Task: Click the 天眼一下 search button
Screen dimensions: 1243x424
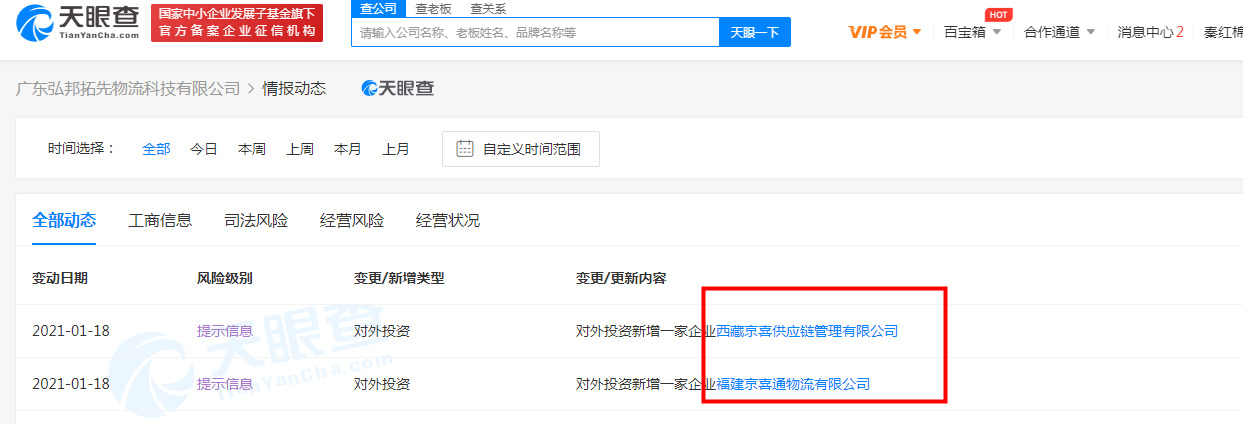Action: (755, 32)
